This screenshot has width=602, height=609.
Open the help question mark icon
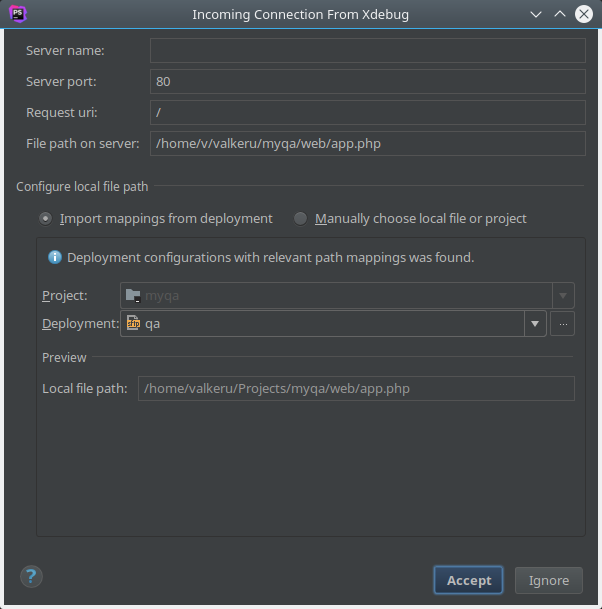click(32, 576)
